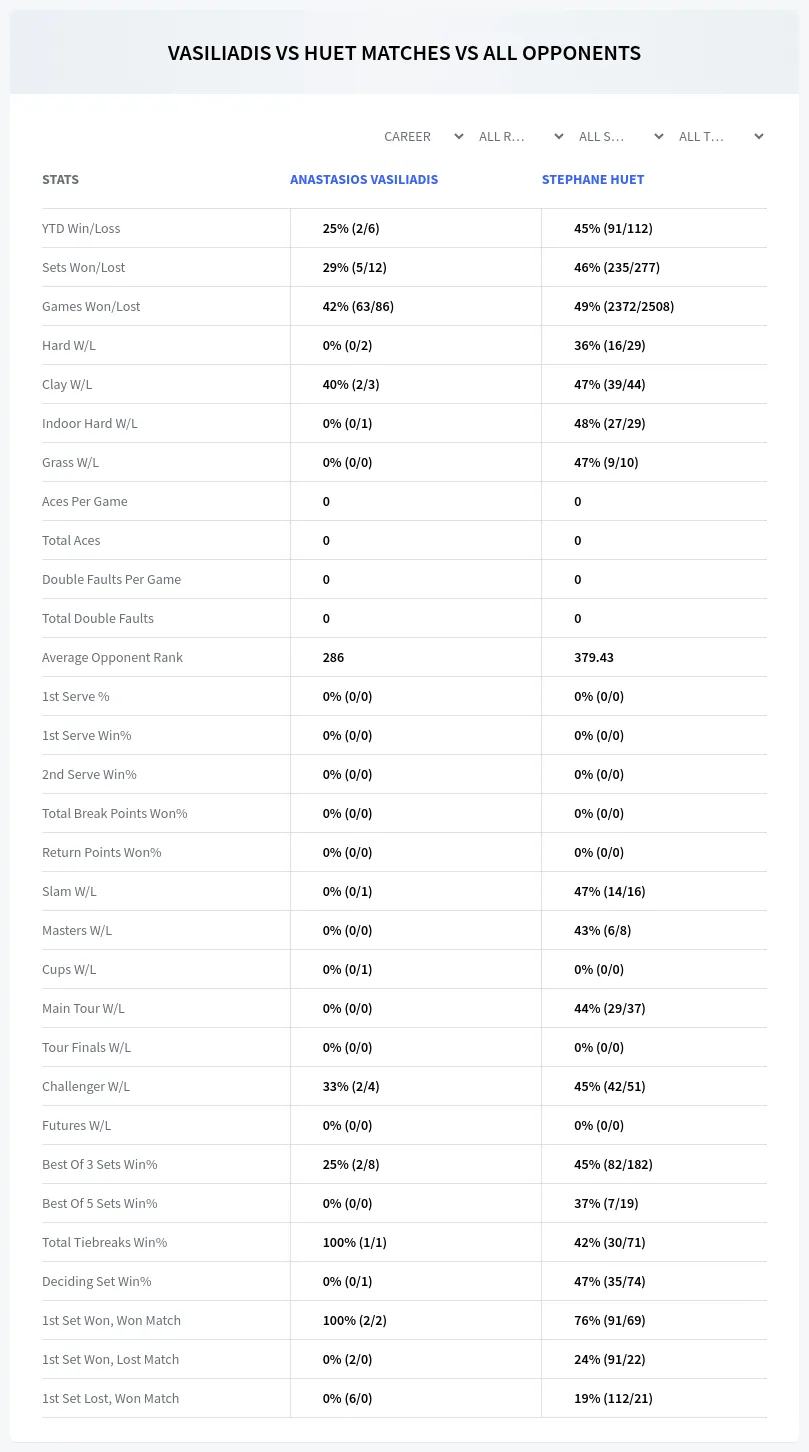Open the ALL S... surfaces dropdown
This screenshot has height=1452, width=809.
pos(621,136)
